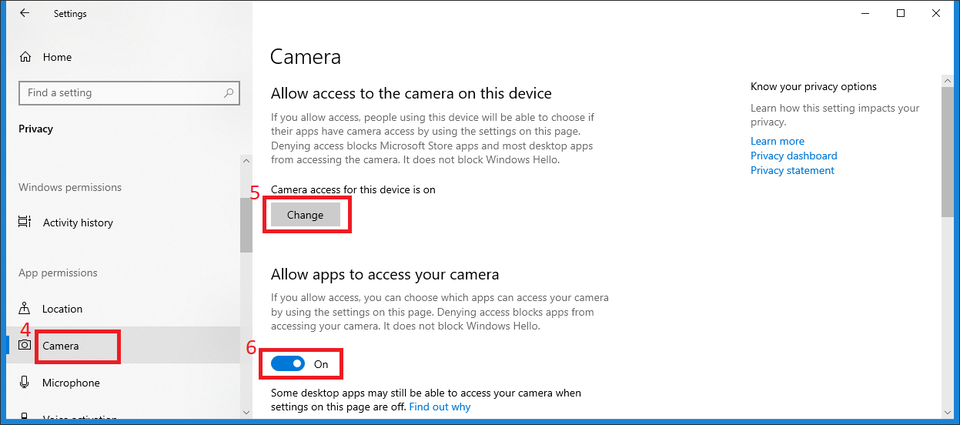Click the Location pin icon
Screen dimensions: 960x425
tap(25, 309)
